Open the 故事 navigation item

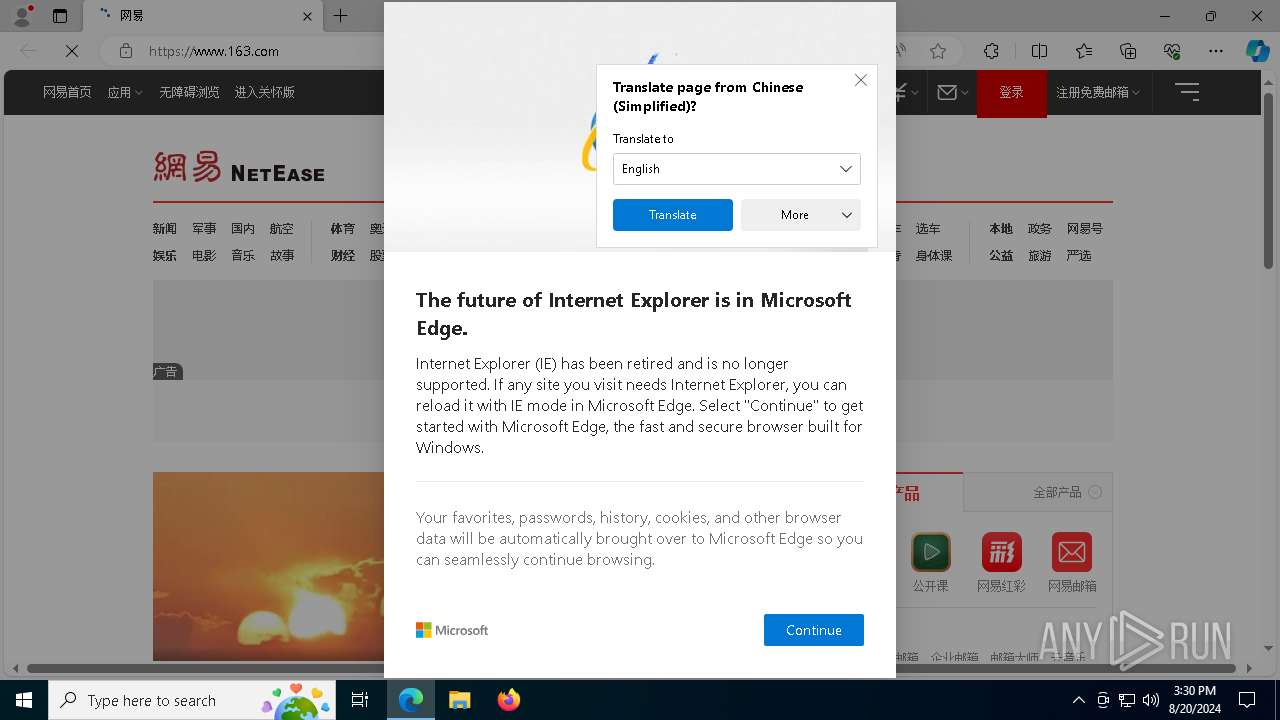[282, 256]
